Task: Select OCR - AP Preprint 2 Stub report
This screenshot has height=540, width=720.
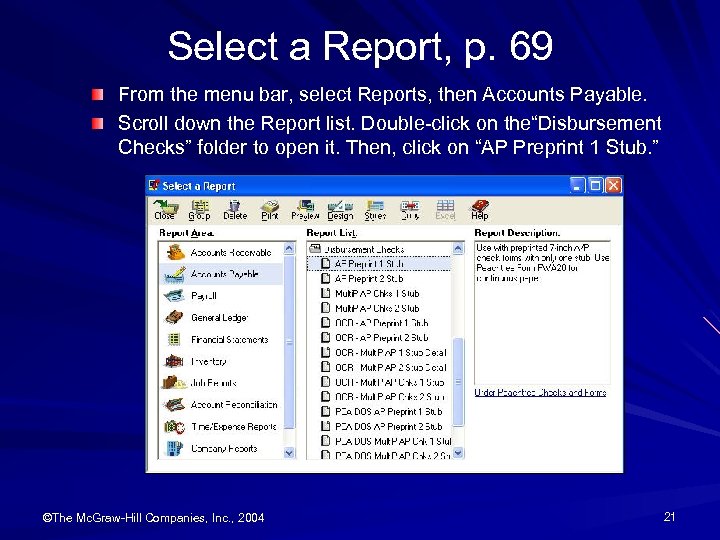Action: 375,338
